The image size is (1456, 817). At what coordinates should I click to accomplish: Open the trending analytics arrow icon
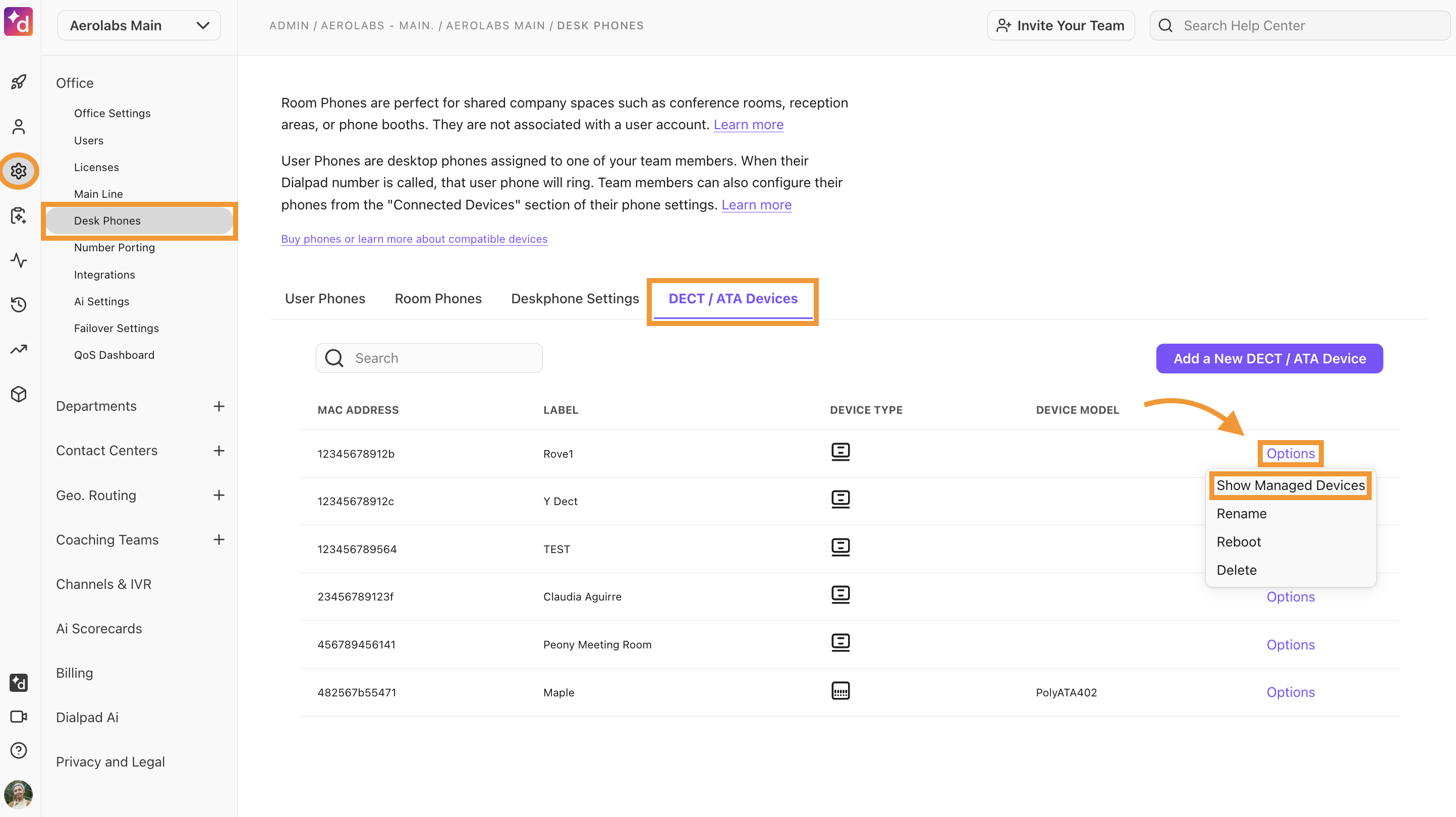tap(19, 349)
